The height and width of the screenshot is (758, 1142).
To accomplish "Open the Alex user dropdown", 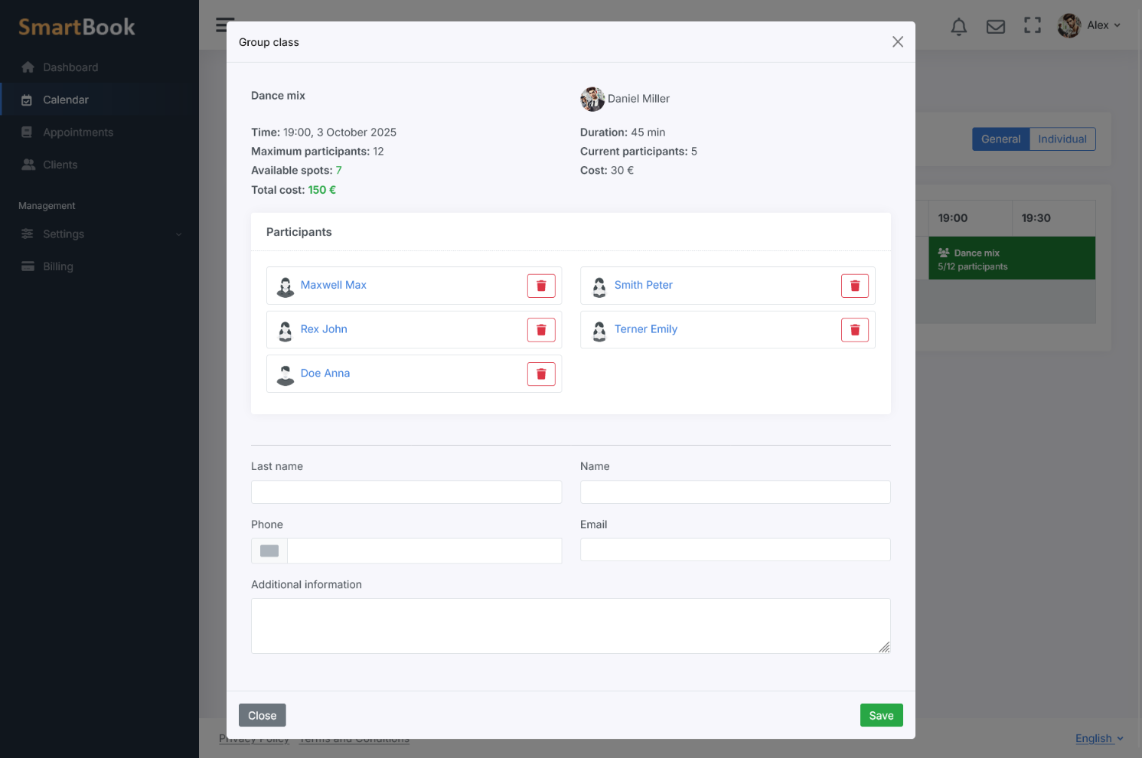I will pos(1088,26).
